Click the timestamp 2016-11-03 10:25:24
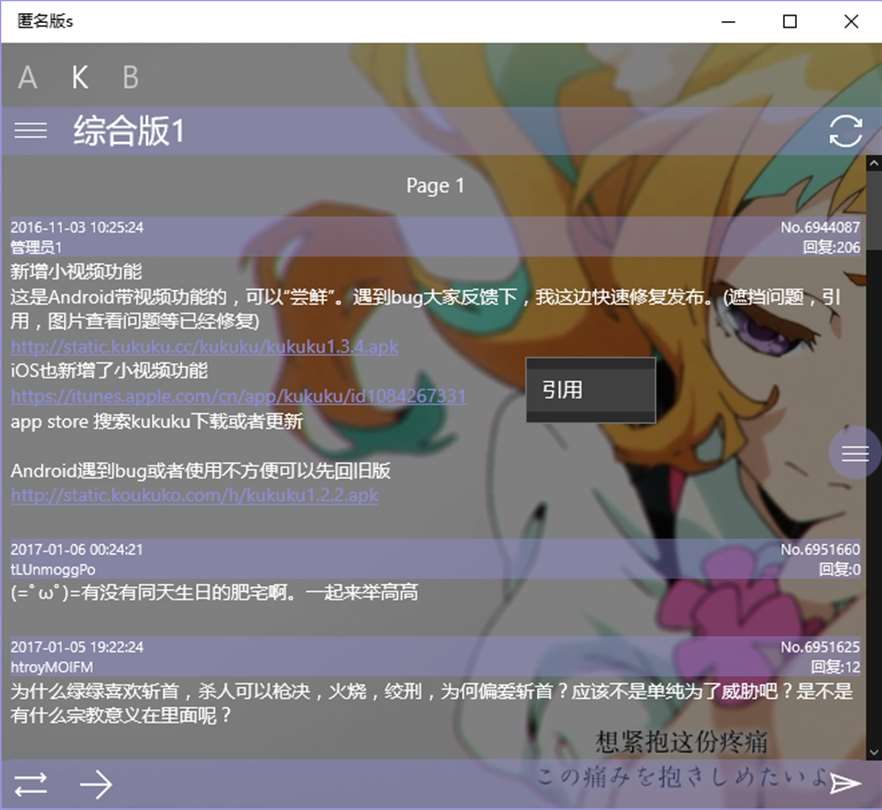Screen dimensions: 882x810 coord(77,227)
